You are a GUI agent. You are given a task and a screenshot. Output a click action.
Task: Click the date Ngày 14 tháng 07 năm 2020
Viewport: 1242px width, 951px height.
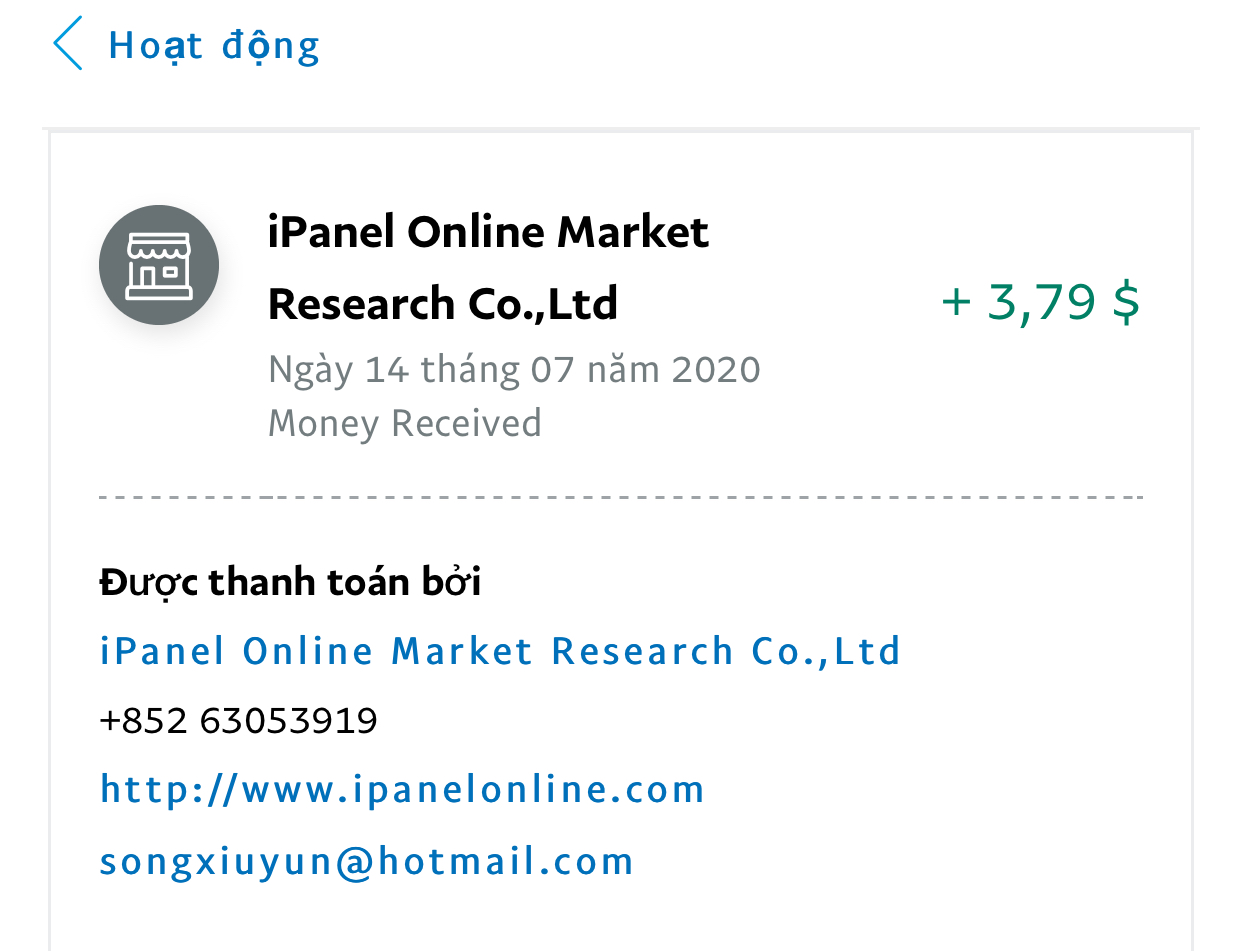pos(514,370)
